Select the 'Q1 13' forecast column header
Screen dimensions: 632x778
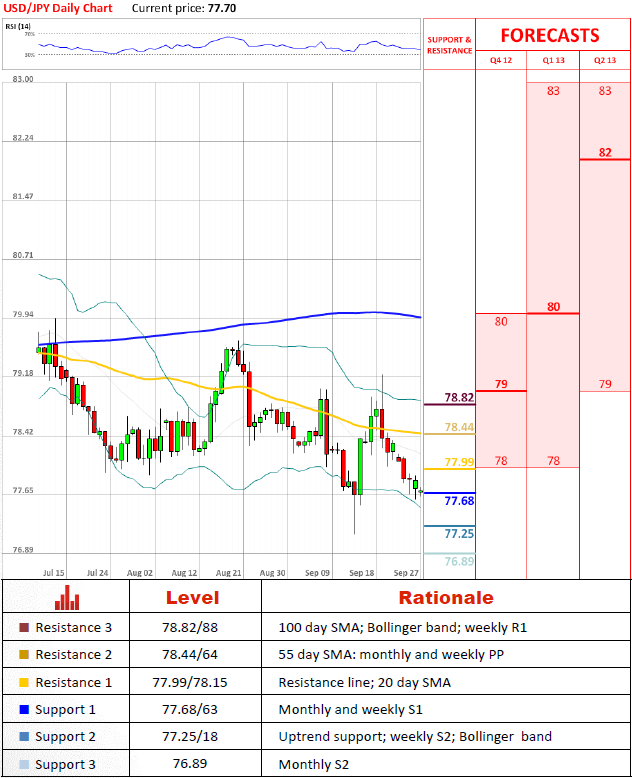pos(553,60)
